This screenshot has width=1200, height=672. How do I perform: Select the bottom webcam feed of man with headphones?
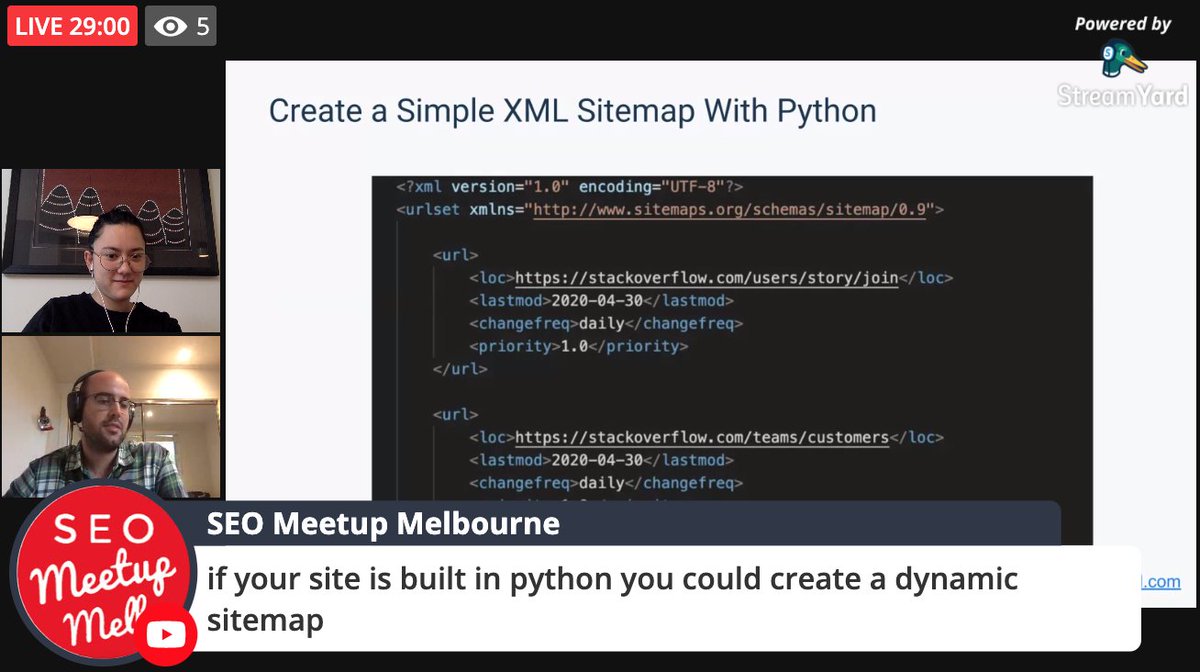click(x=111, y=416)
